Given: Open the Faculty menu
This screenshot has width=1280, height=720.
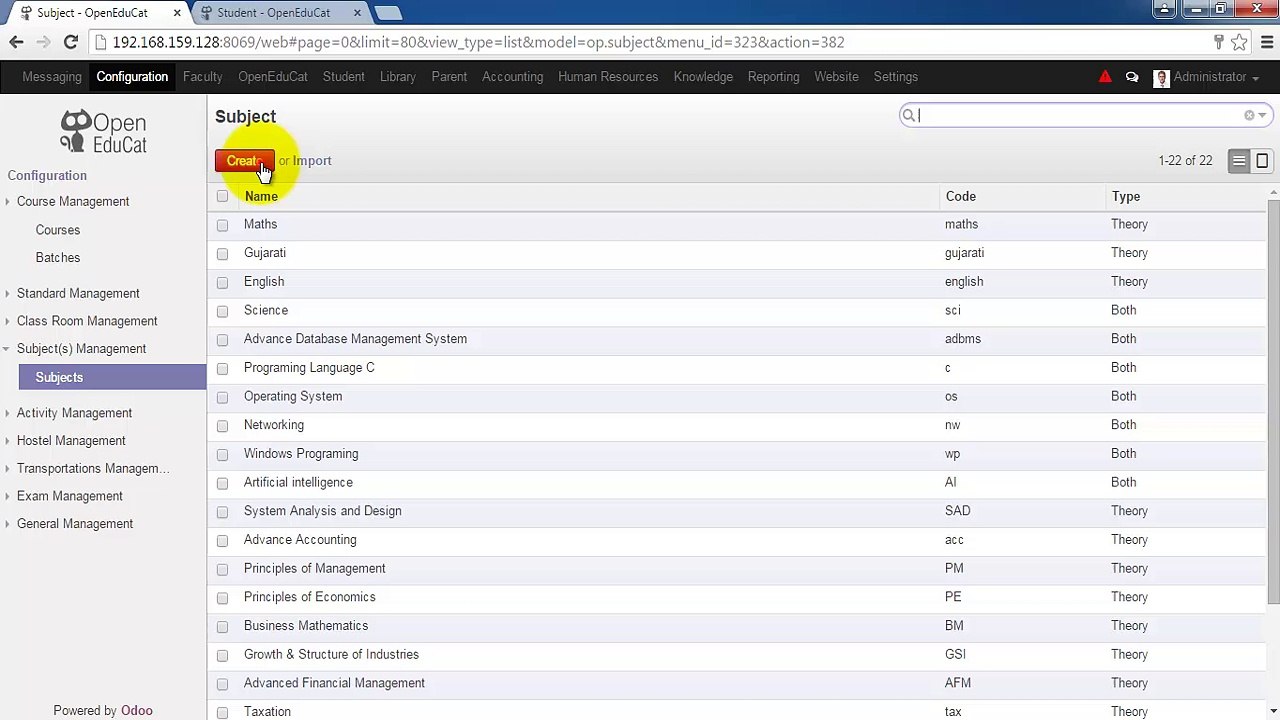Looking at the screenshot, I should 203,77.
